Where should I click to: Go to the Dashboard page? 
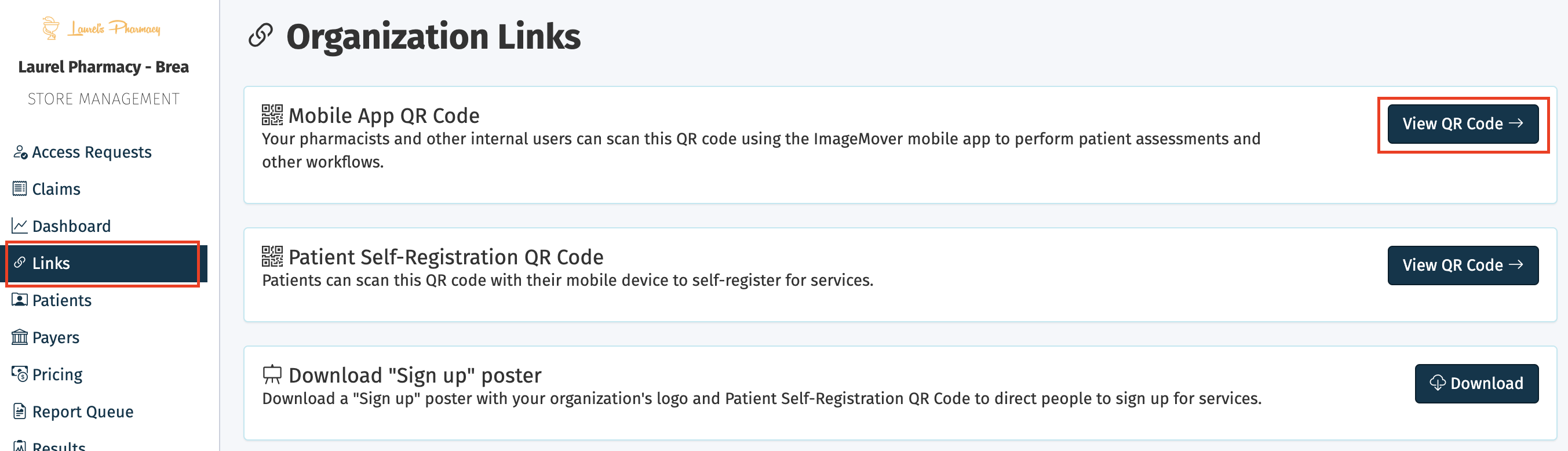click(x=71, y=227)
